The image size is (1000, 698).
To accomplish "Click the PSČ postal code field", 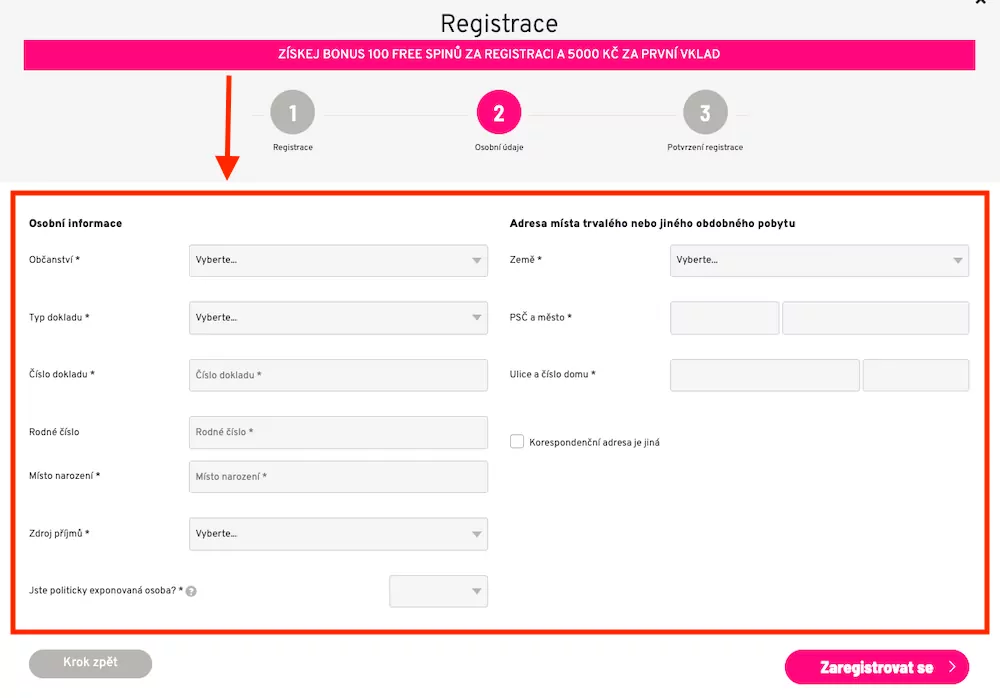I will [724, 317].
